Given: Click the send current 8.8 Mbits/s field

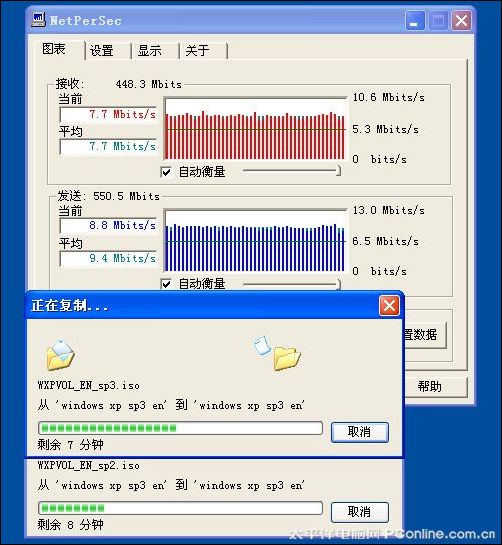Looking at the screenshot, I should (x=108, y=226).
